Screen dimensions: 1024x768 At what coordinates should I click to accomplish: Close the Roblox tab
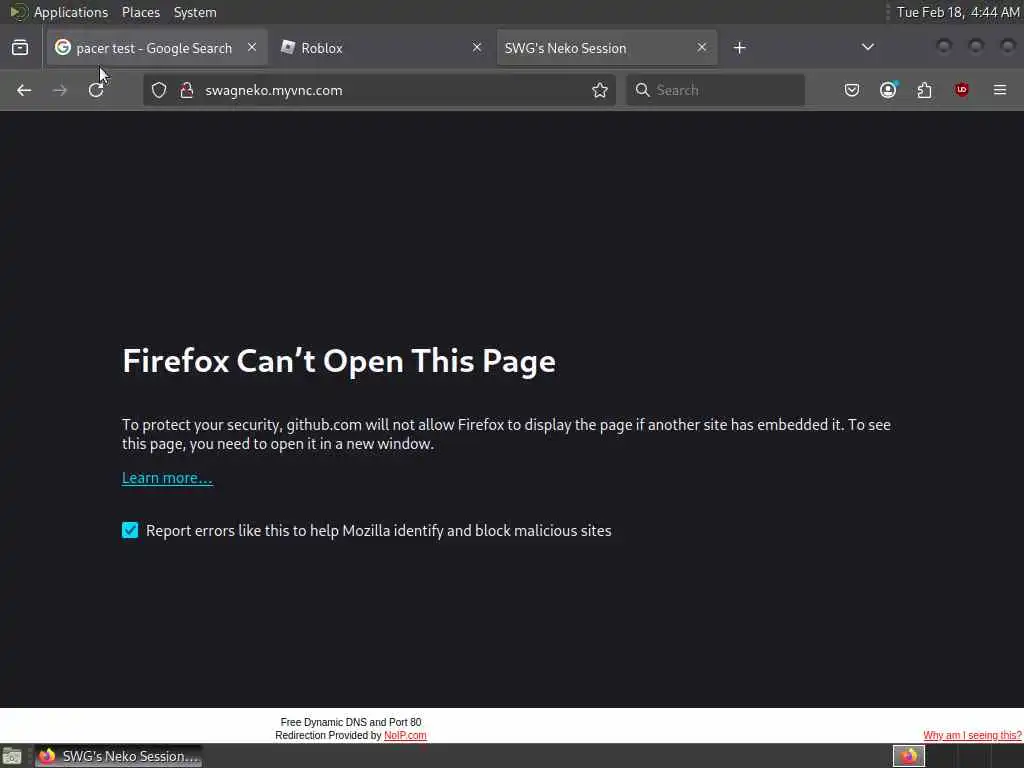point(477,48)
